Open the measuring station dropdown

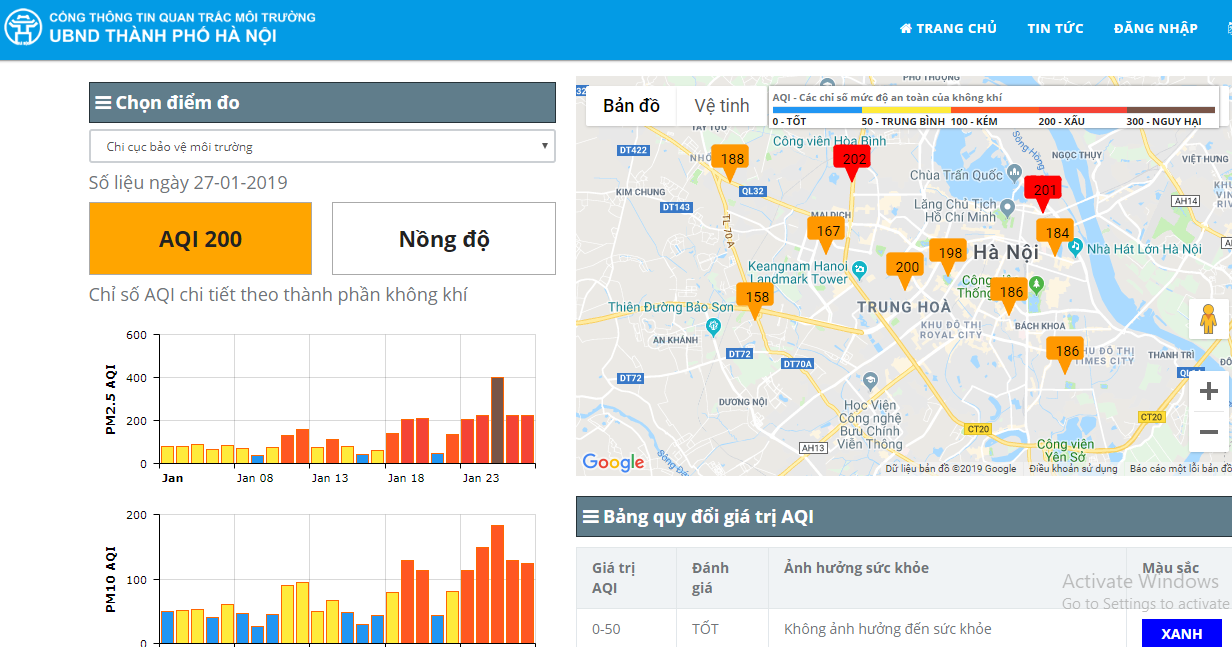(322, 146)
